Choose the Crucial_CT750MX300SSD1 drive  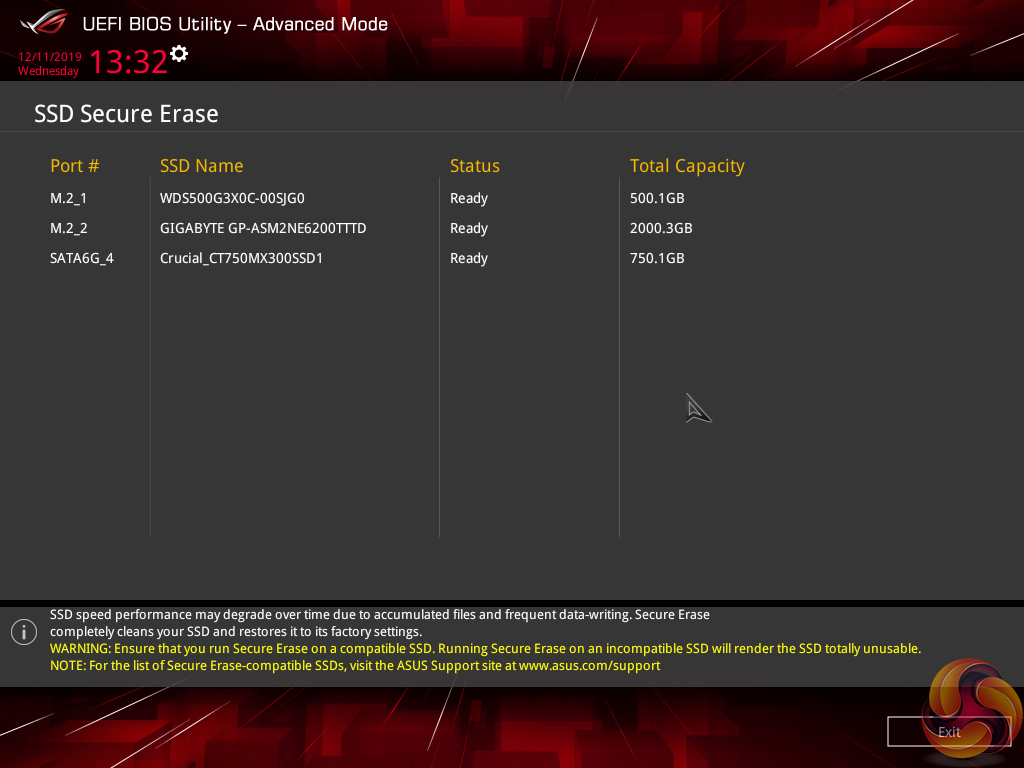[242, 258]
